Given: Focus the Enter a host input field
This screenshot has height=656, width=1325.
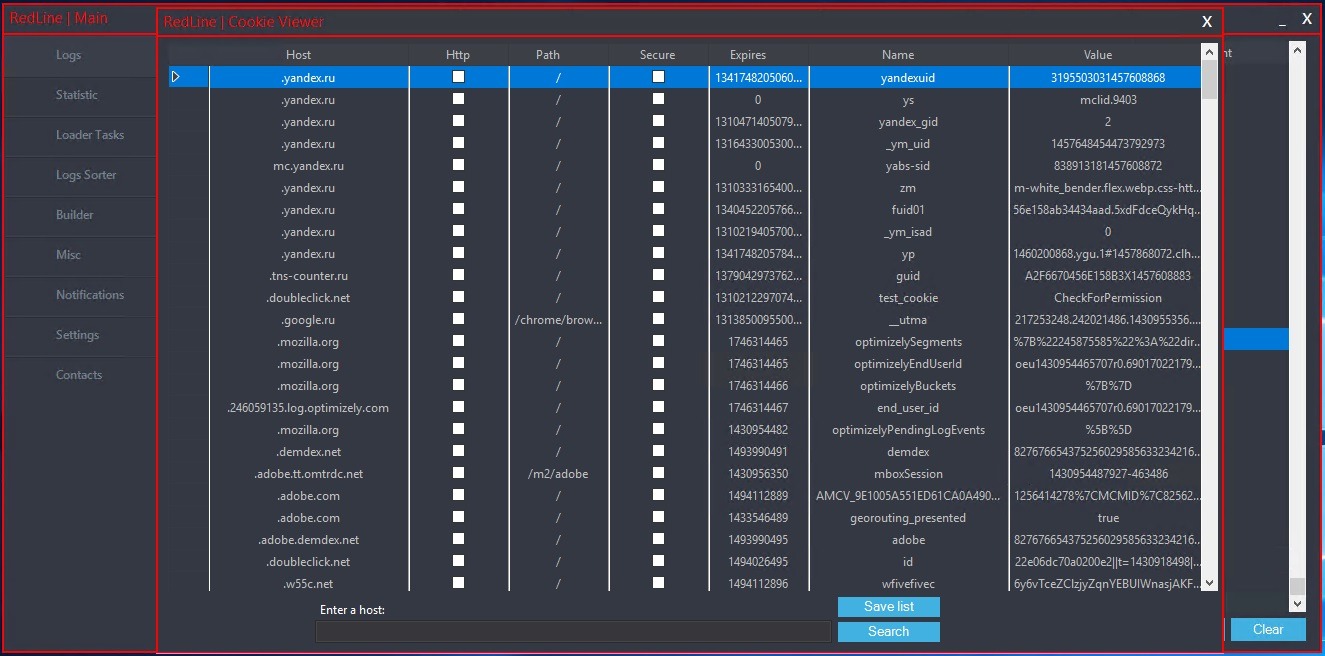Looking at the screenshot, I should pyautogui.click(x=573, y=632).
